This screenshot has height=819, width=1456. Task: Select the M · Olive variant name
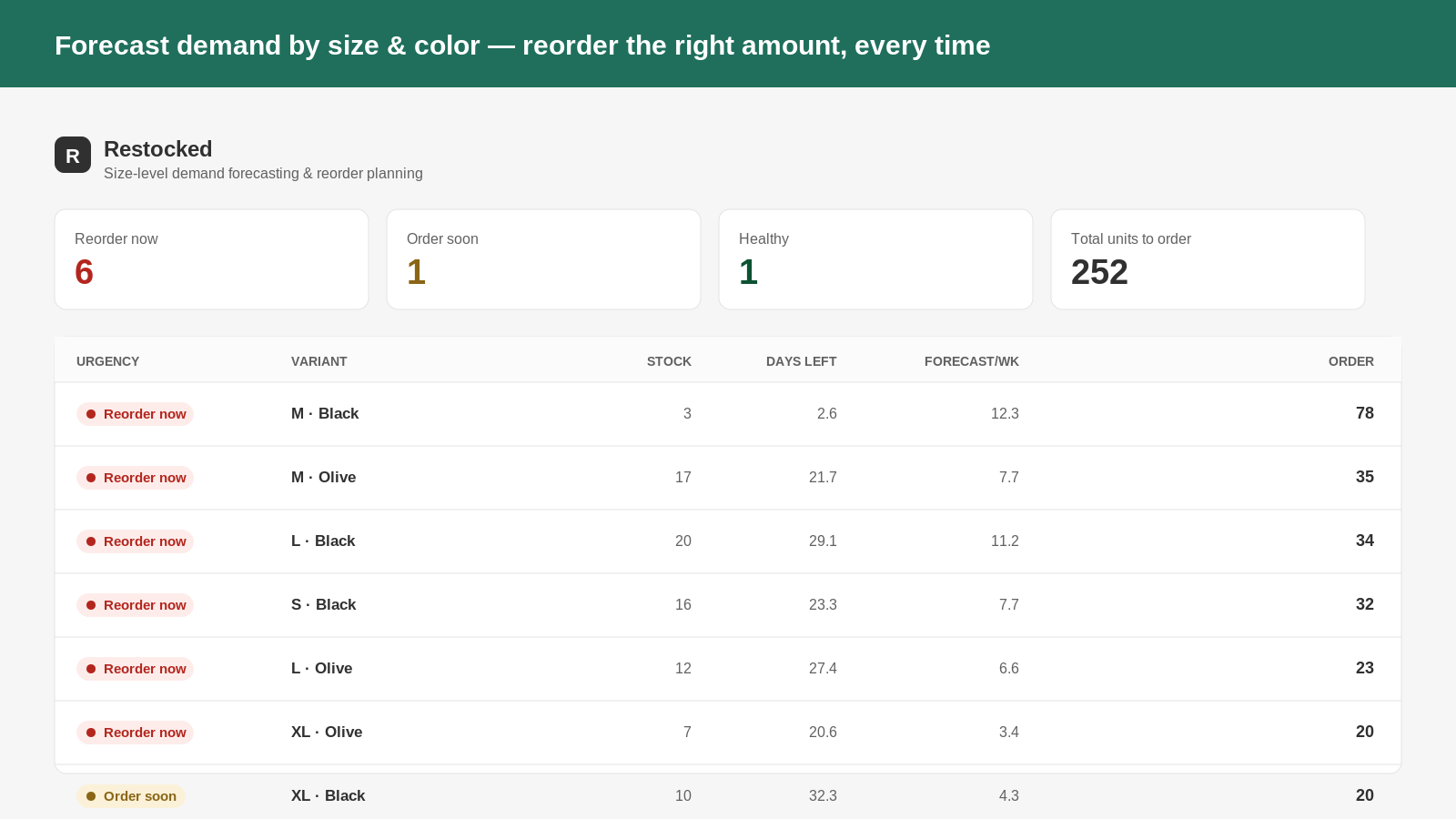(323, 477)
